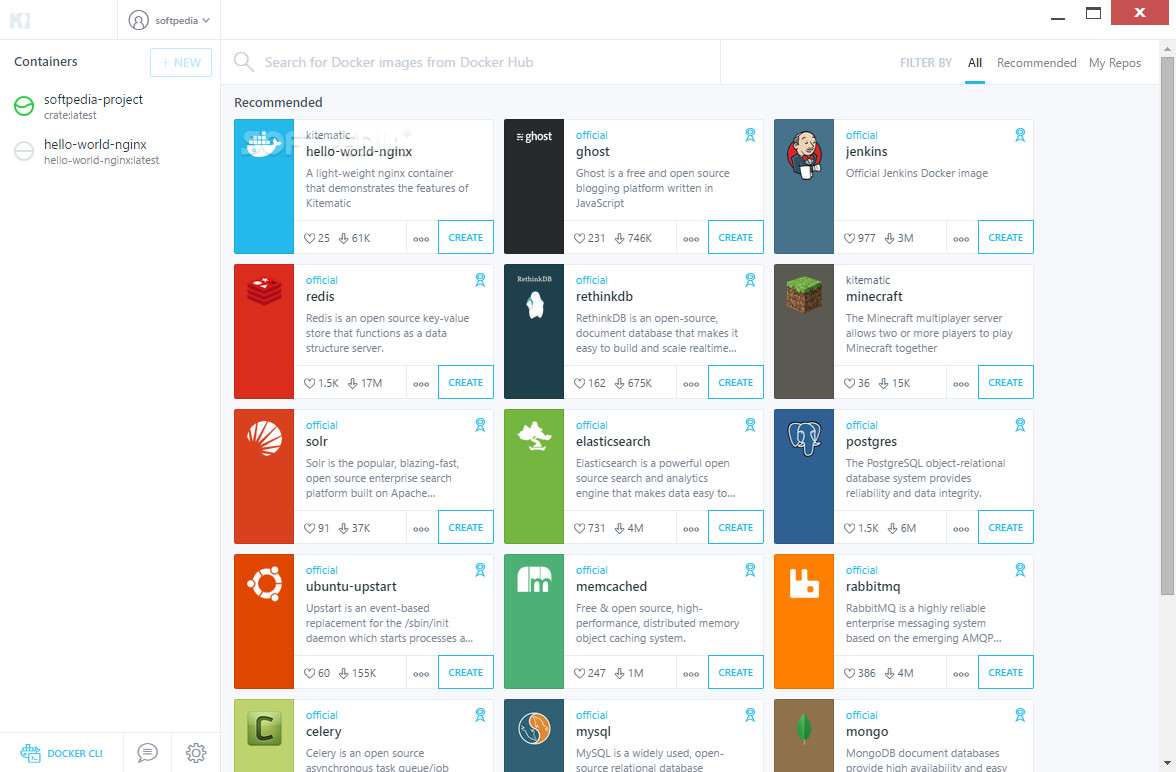Viewport: 1176px width, 772px height.
Task: Open the feedback chat icon
Action: (148, 752)
